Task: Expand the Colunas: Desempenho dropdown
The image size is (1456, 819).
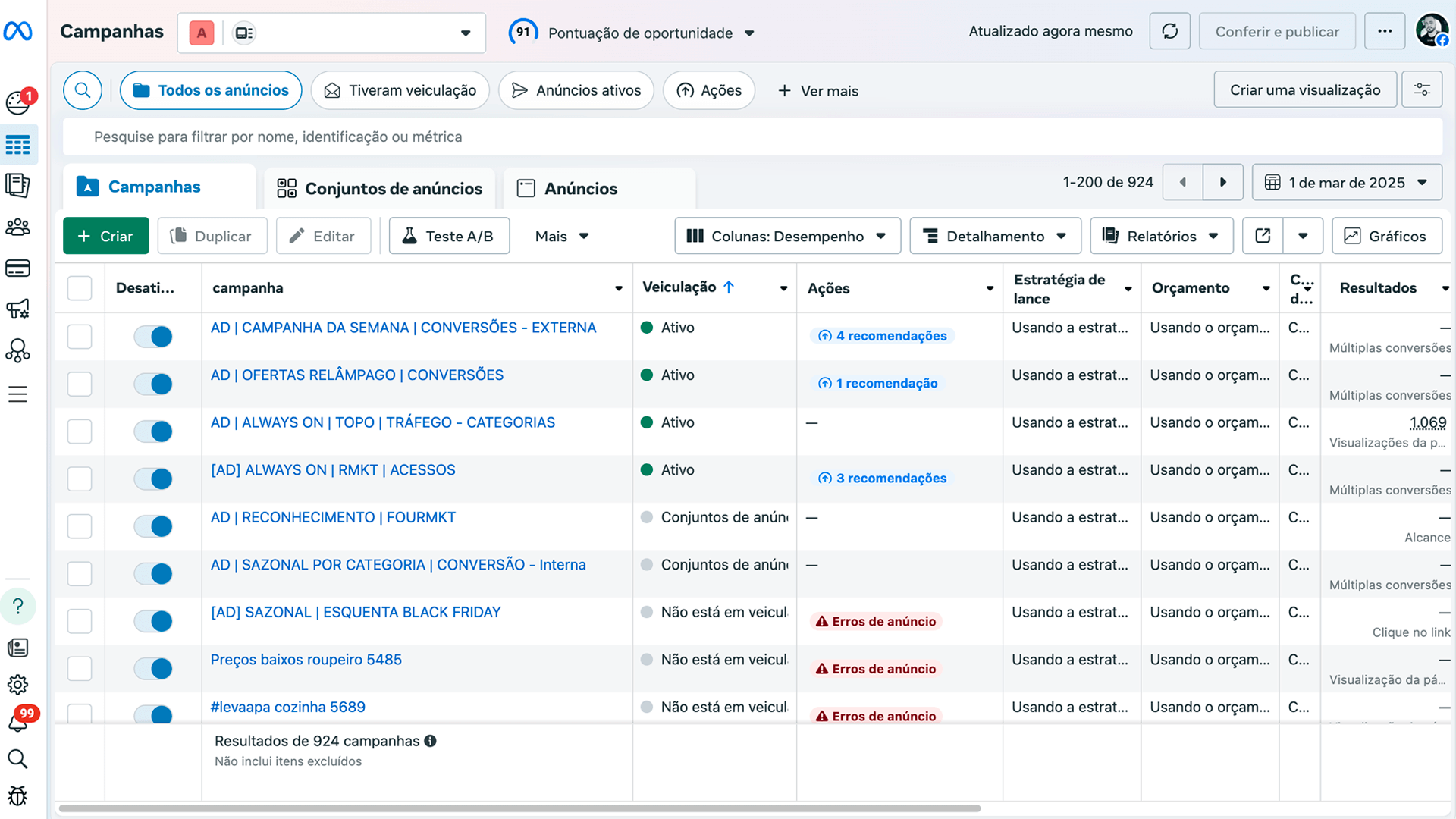Action: (787, 236)
